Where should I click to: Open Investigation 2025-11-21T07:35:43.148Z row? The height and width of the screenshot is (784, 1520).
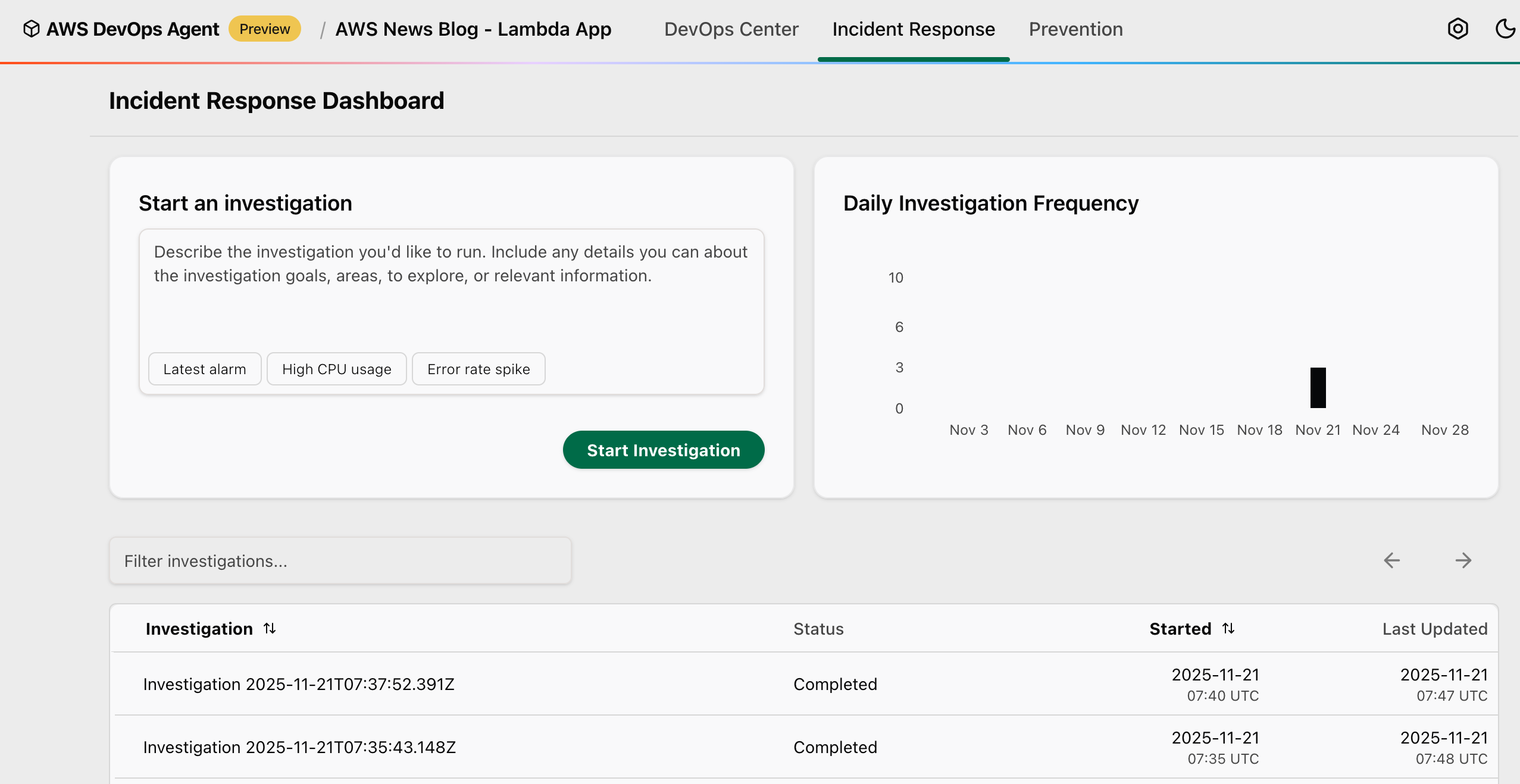(x=299, y=747)
